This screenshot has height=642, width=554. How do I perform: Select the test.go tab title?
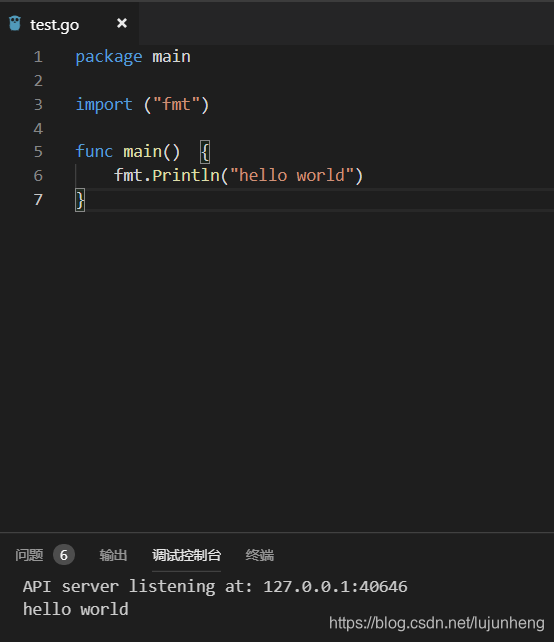(x=54, y=25)
